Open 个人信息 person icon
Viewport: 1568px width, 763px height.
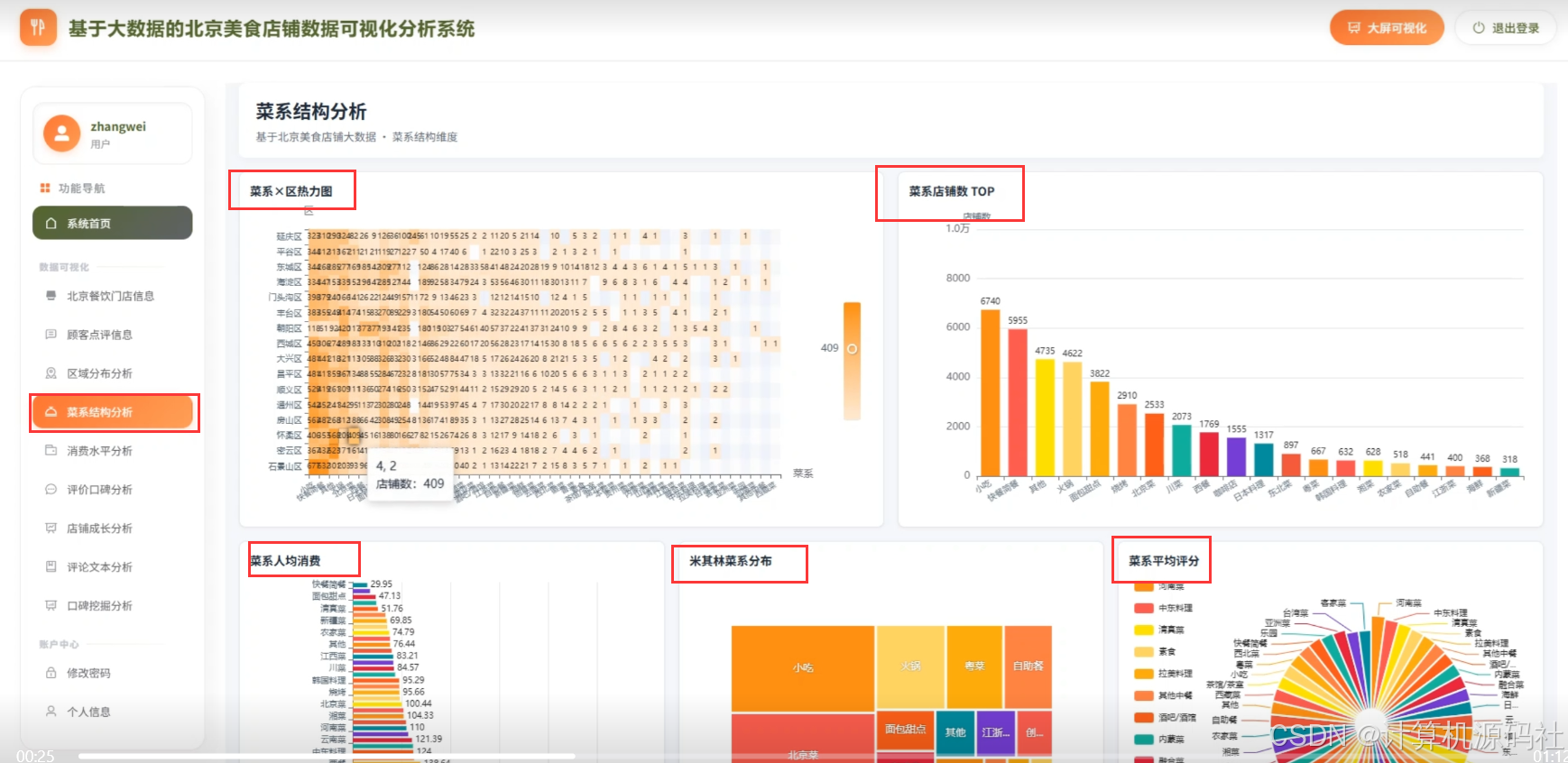coord(51,712)
